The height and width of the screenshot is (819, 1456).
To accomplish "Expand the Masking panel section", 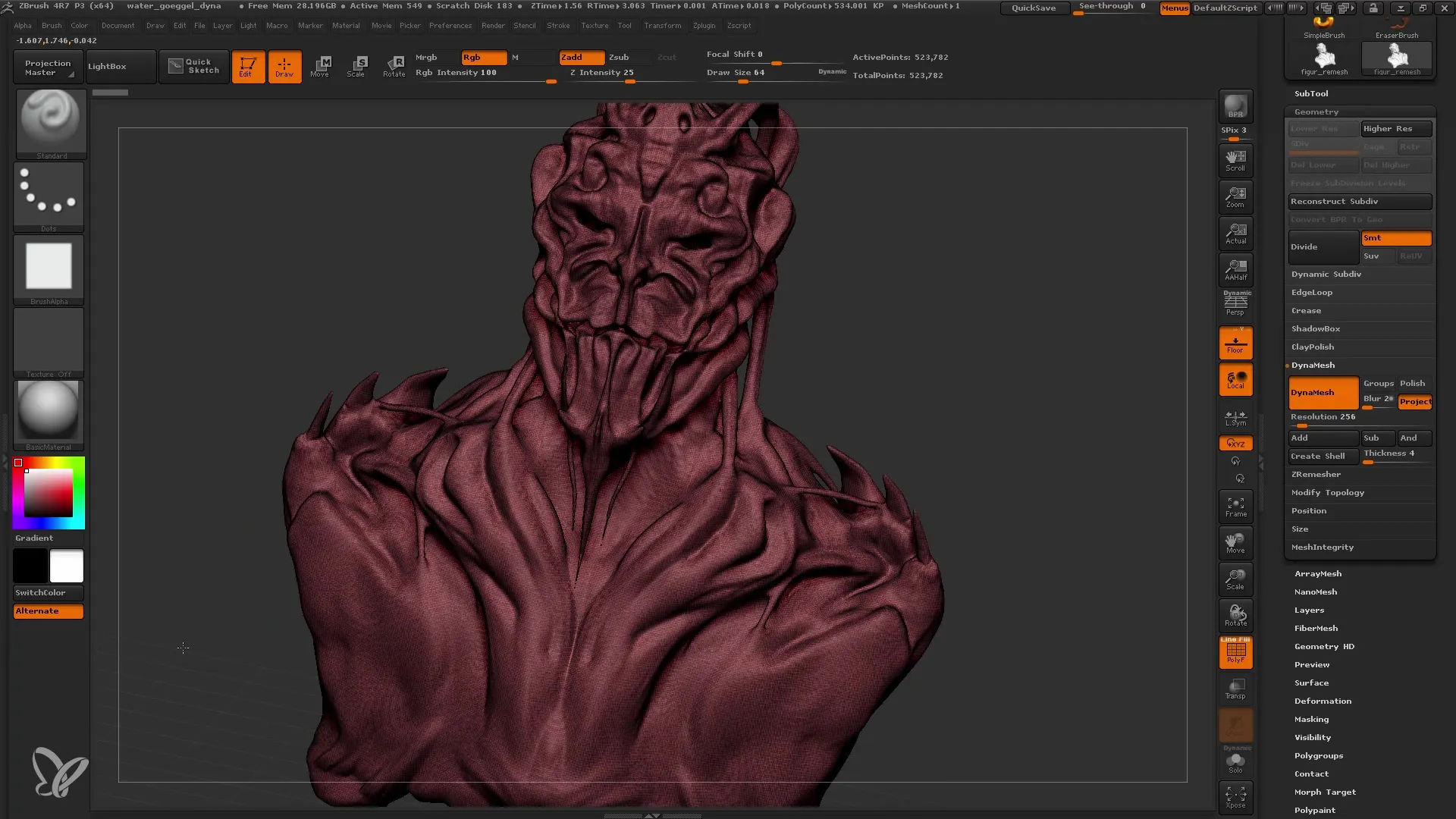I will coord(1311,719).
